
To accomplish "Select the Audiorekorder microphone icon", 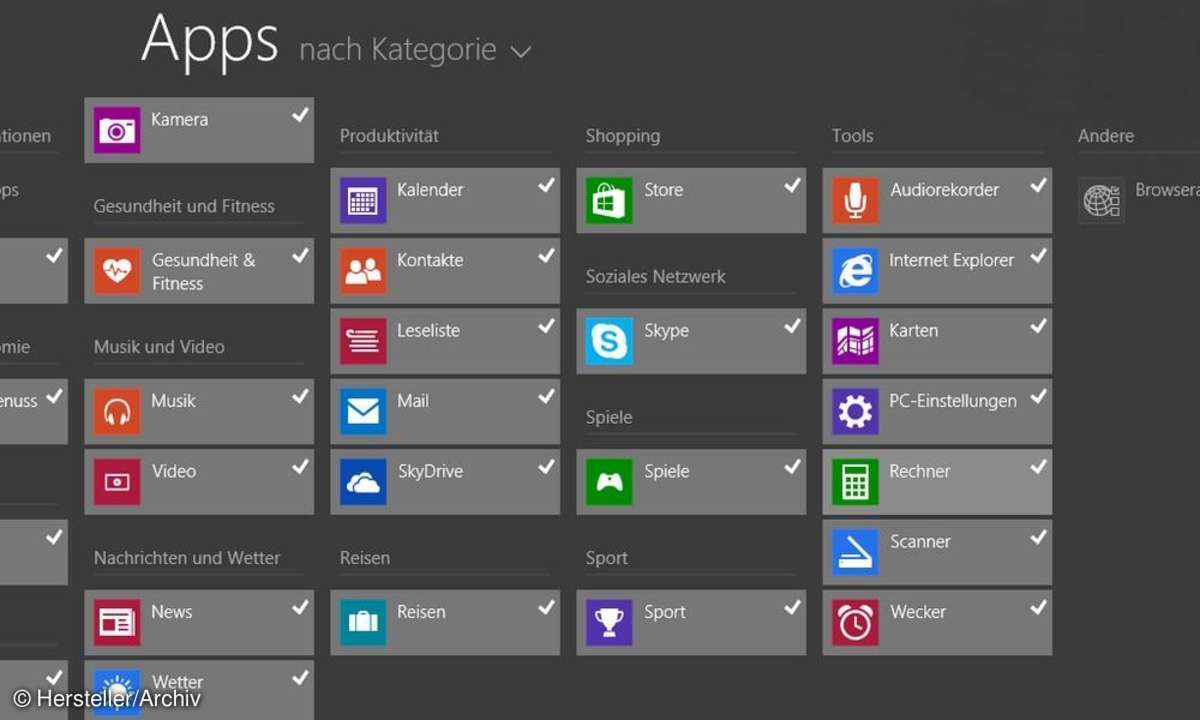I will coord(855,201).
